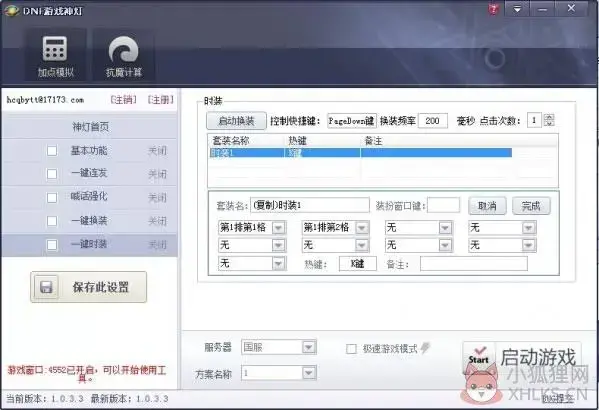The height and width of the screenshot is (410, 599).
Task: Open the 第1排第1格 slot dropdown
Action: click(278, 228)
